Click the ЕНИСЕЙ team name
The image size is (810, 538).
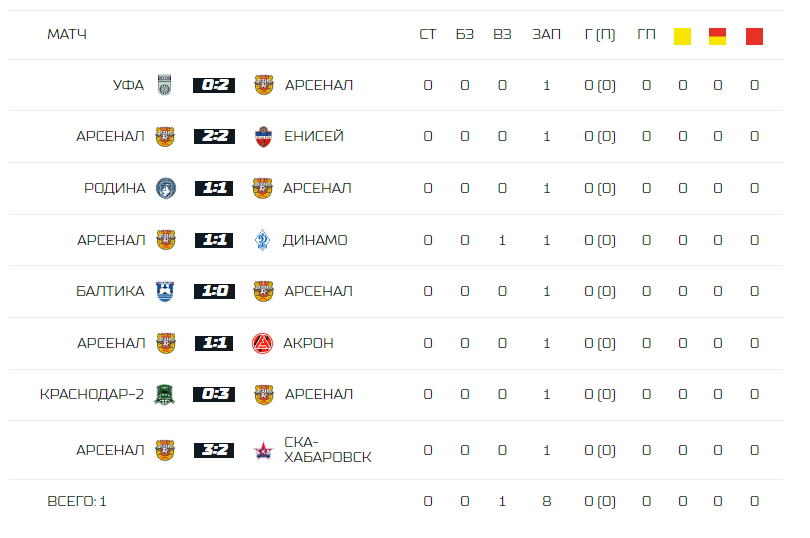click(314, 136)
